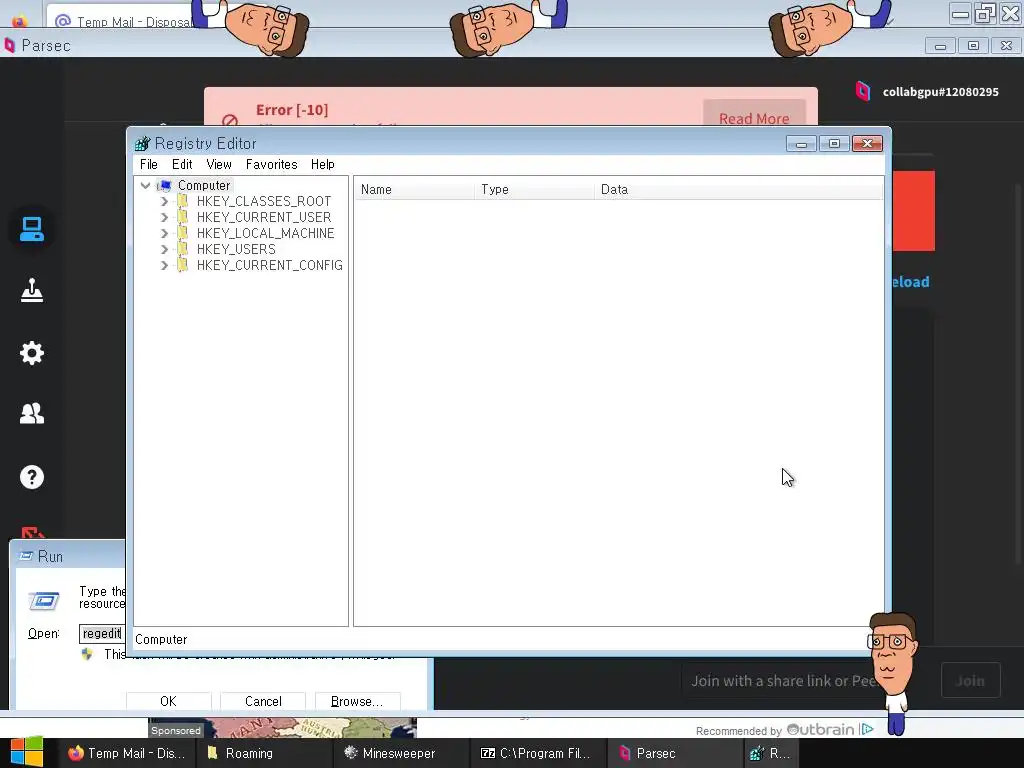The width and height of the screenshot is (1024, 768).
Task: Click the Reload link in Parsec
Action: [x=910, y=282]
